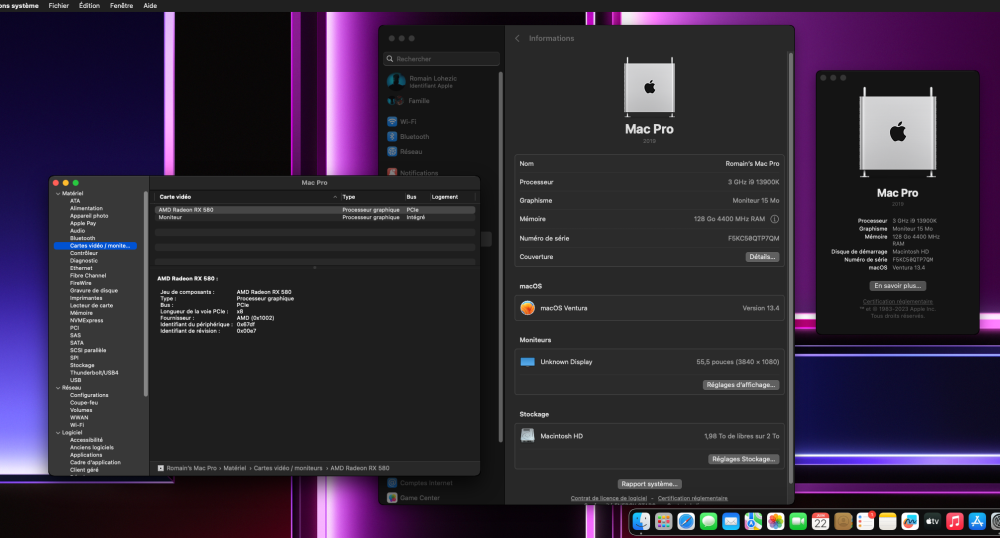Click the Mac Pro image in About window
This screenshot has height=538, width=1000.
(897, 132)
